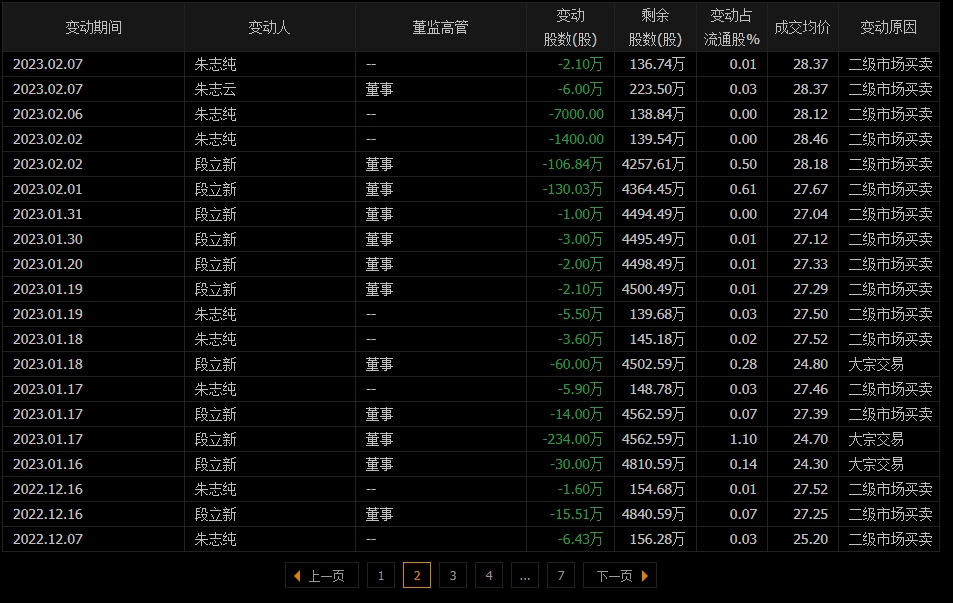Click remaining shares 4257.61万
This screenshot has width=953, height=603.
click(x=653, y=164)
